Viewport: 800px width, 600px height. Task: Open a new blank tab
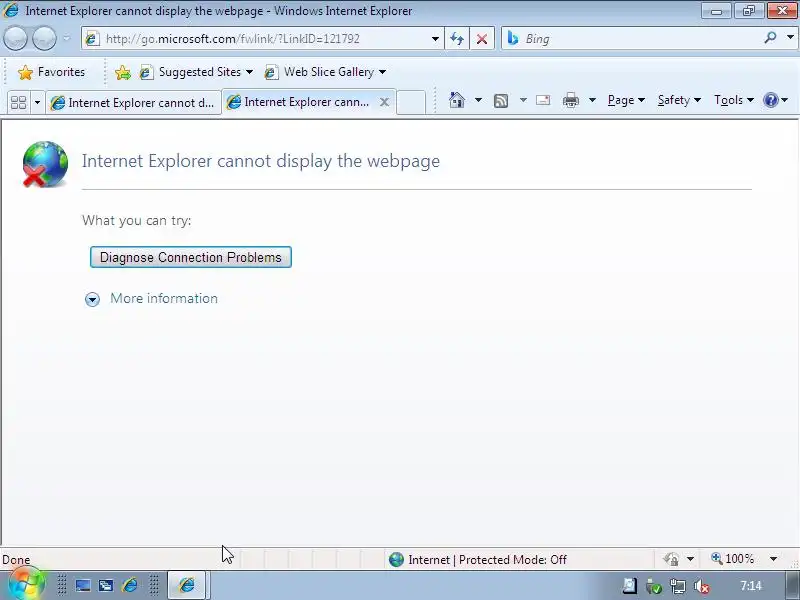pos(411,102)
